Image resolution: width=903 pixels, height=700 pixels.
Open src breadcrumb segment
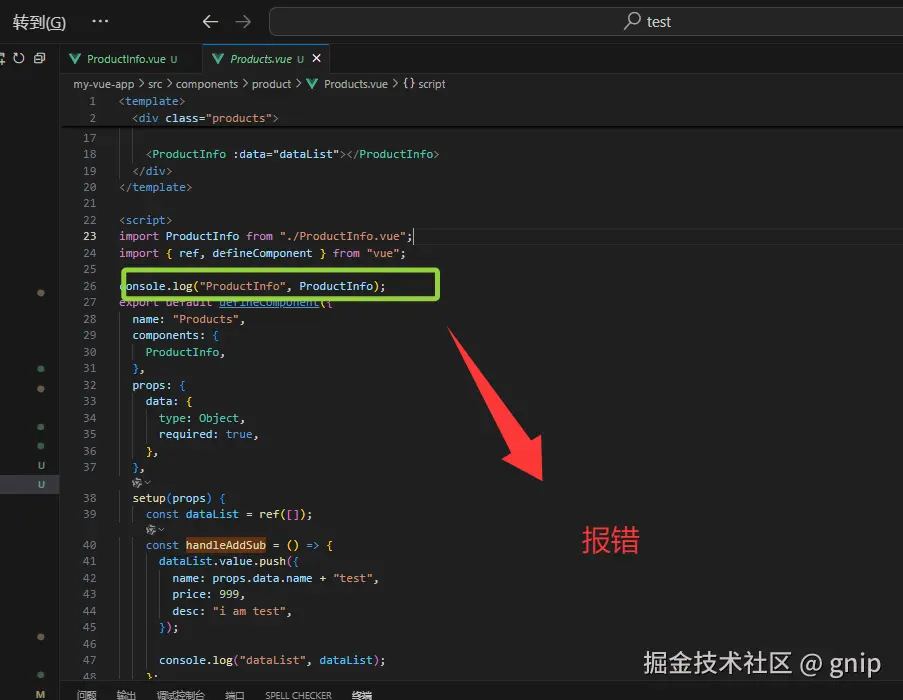[x=155, y=84]
